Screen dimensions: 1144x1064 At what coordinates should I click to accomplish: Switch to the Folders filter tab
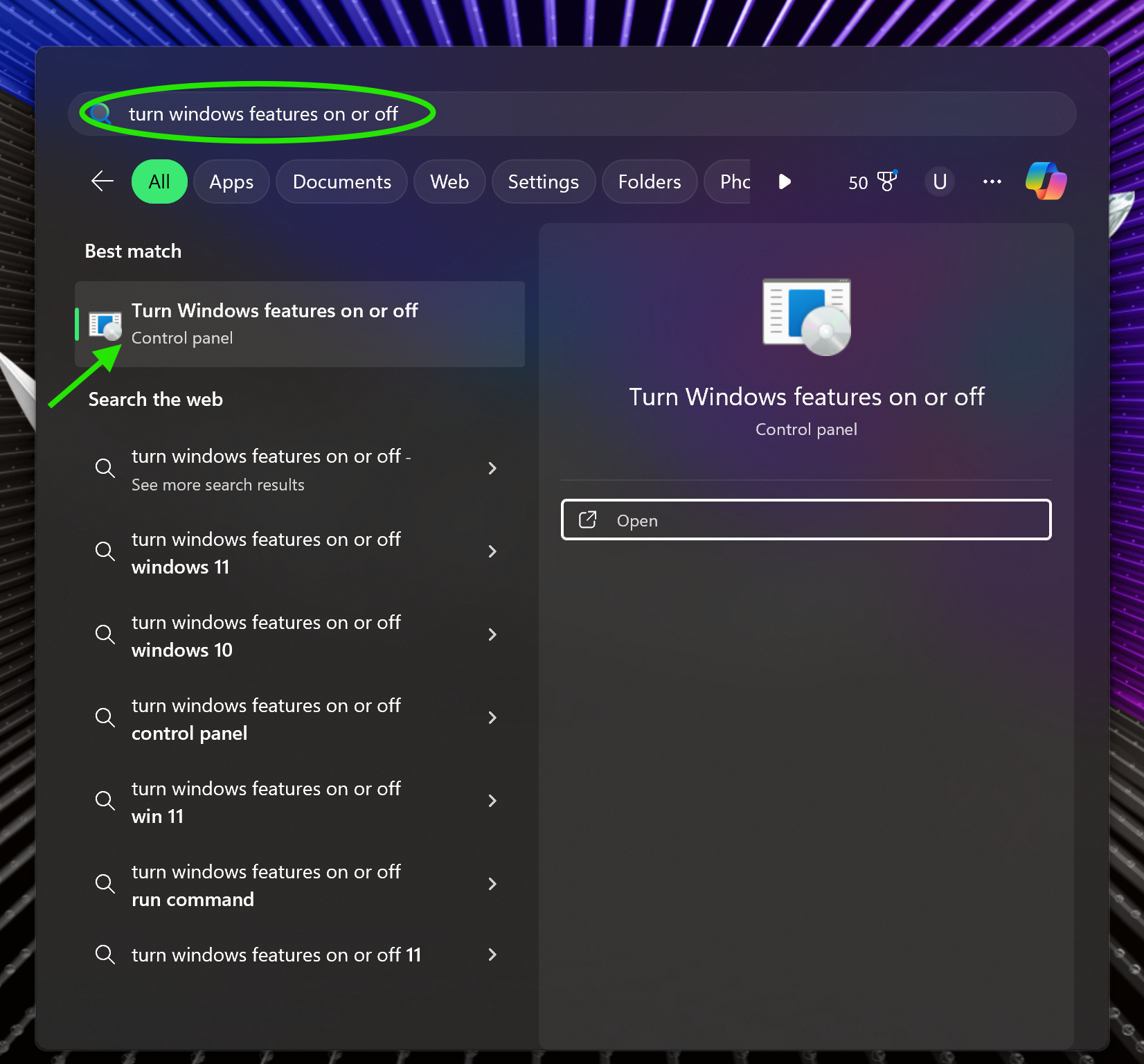click(650, 181)
